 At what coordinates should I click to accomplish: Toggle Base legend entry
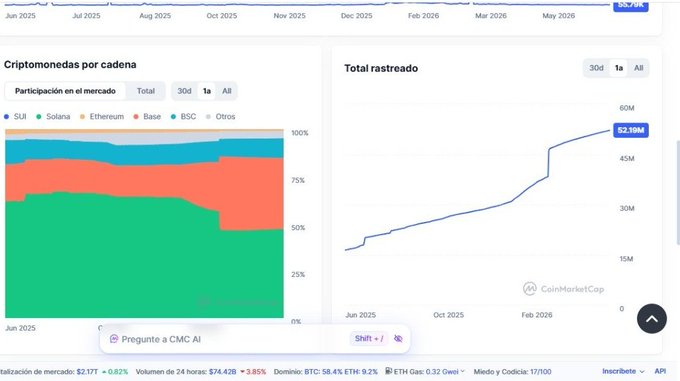tap(147, 117)
